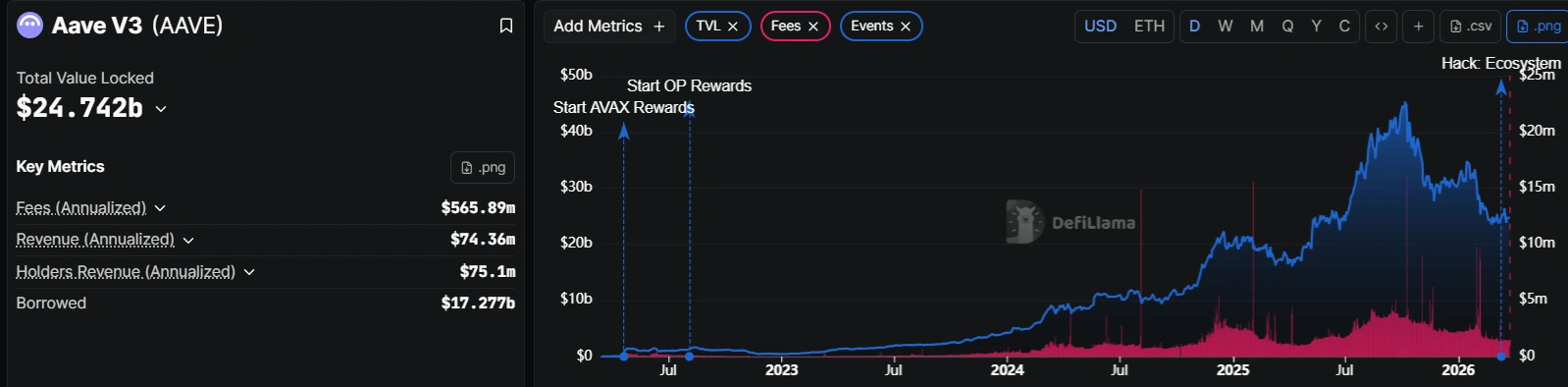
Task: Remove the Events metric chip
Action: click(906, 27)
